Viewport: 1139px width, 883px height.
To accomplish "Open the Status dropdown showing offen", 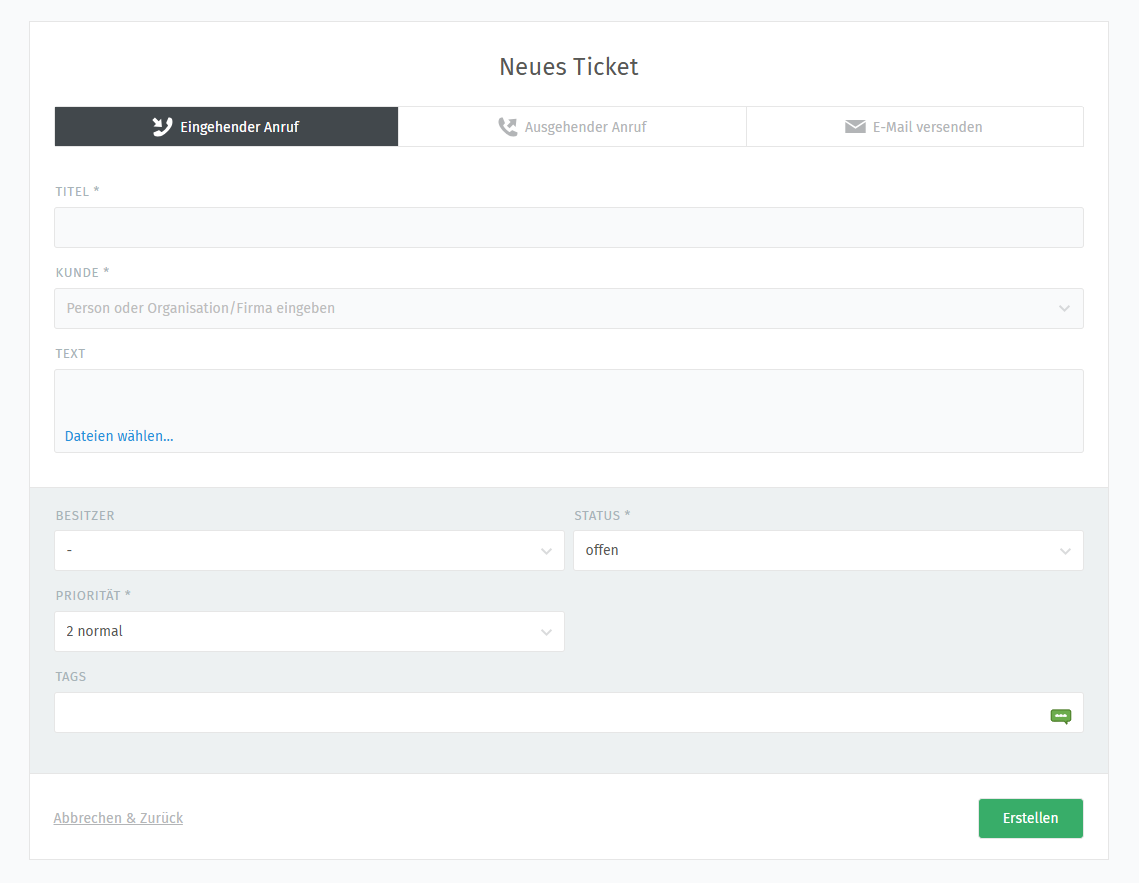I will tap(828, 550).
